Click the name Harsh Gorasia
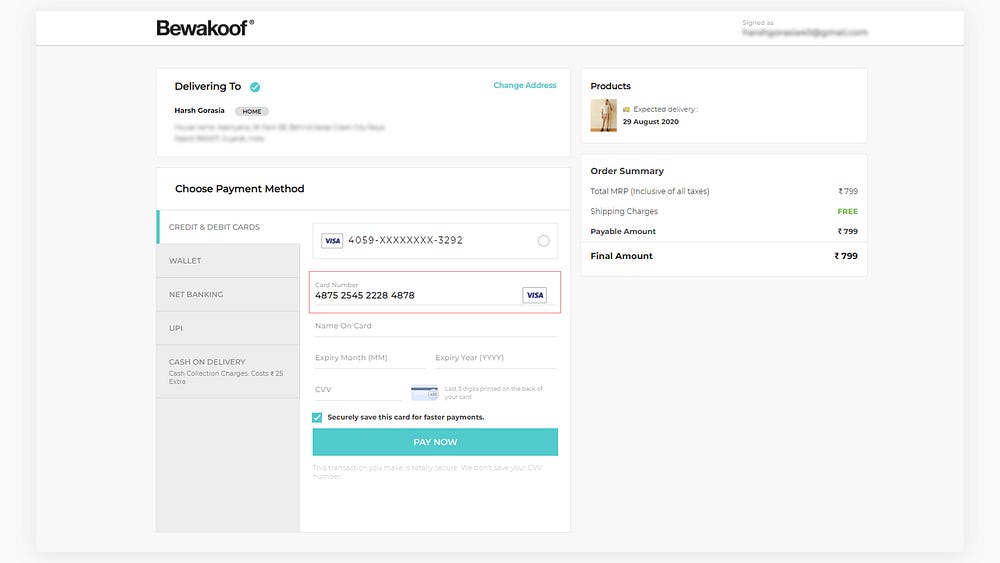 200,110
